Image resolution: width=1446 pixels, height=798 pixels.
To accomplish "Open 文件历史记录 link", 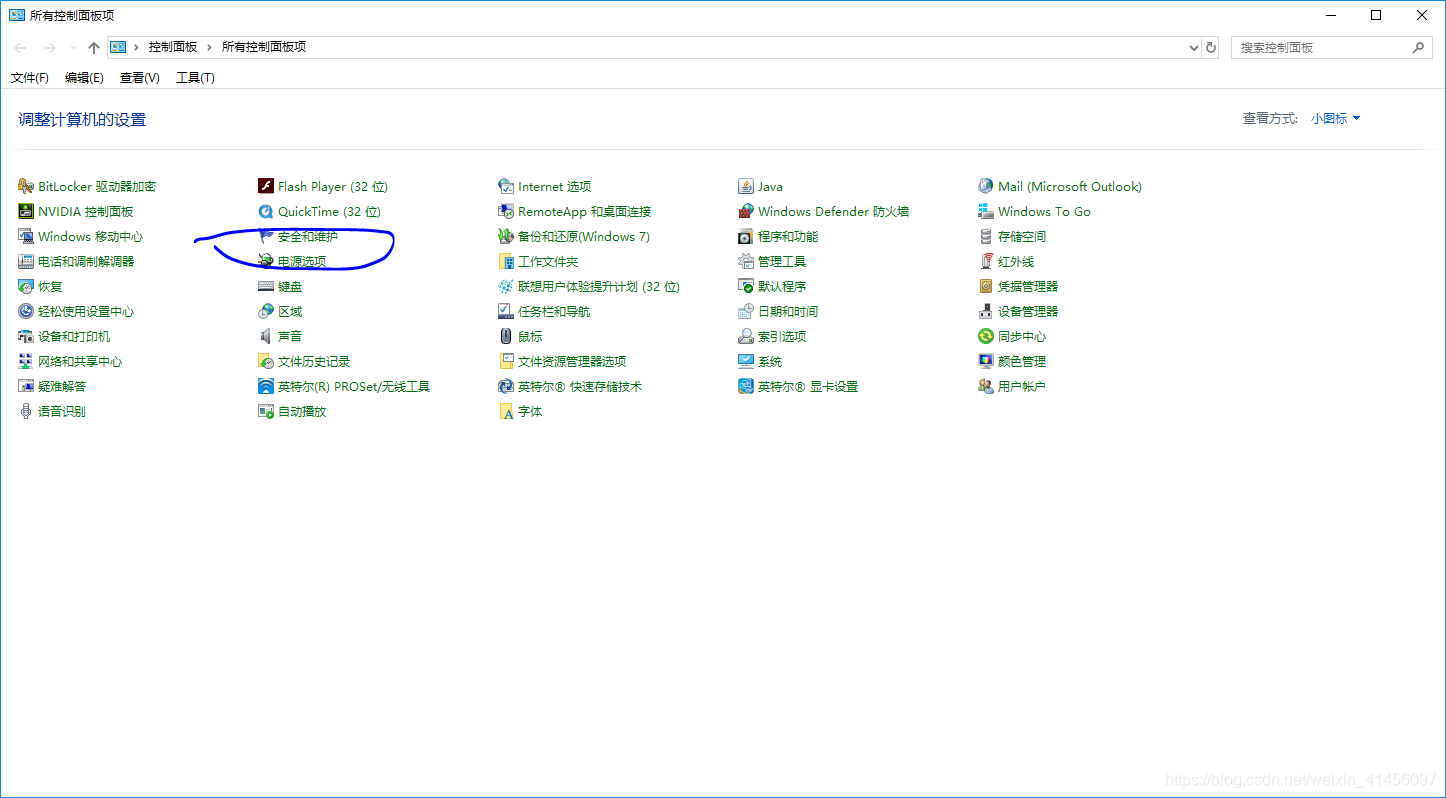I will pyautogui.click(x=314, y=361).
